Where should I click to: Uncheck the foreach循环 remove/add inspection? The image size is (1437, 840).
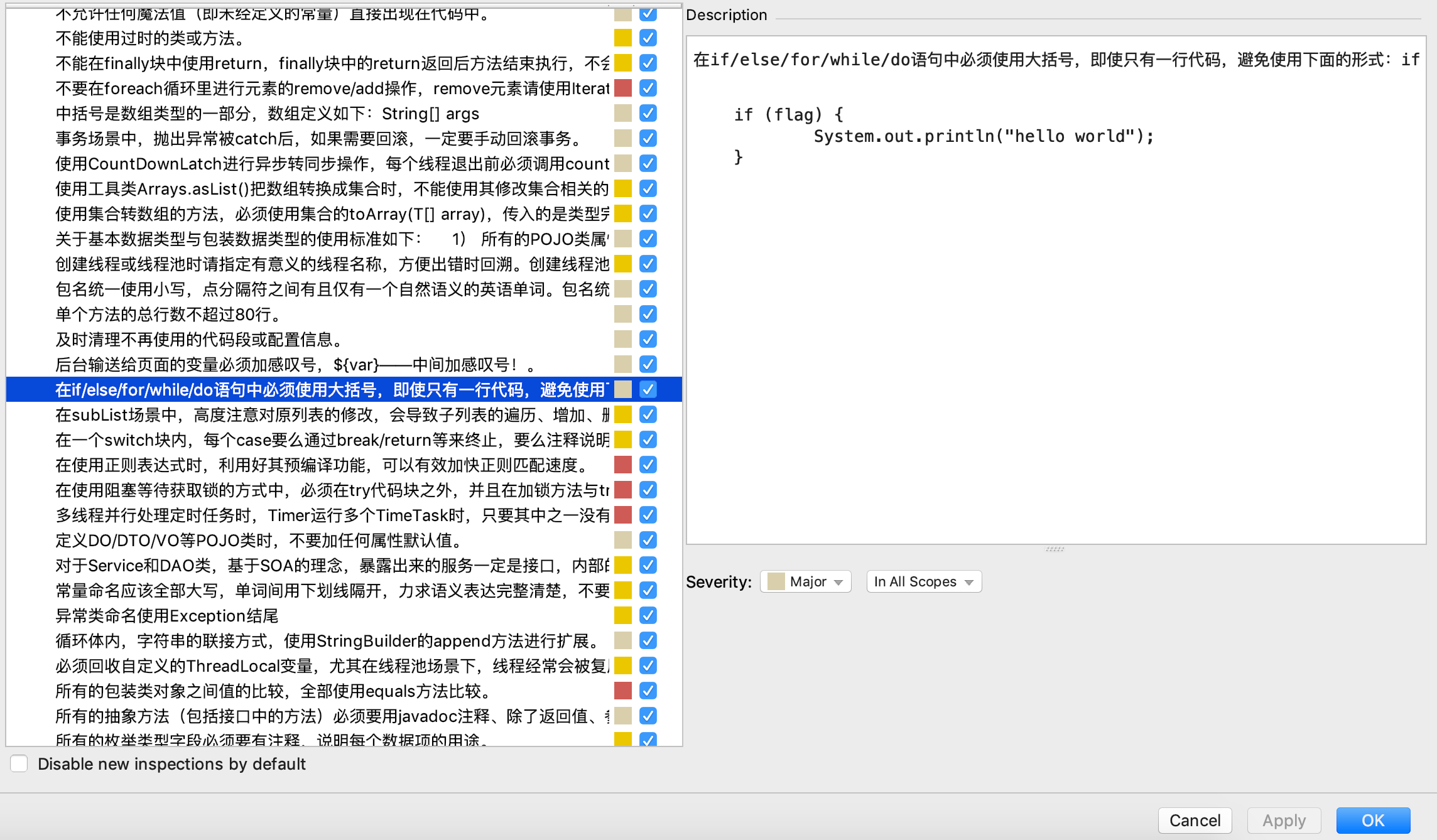(648, 89)
